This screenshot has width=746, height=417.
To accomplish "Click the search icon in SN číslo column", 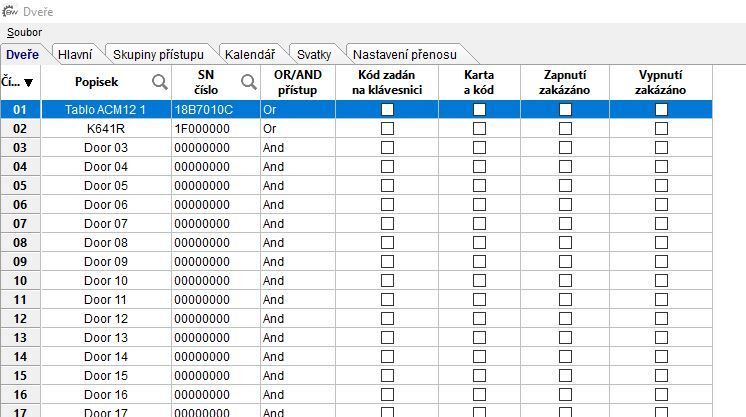I will [248, 82].
